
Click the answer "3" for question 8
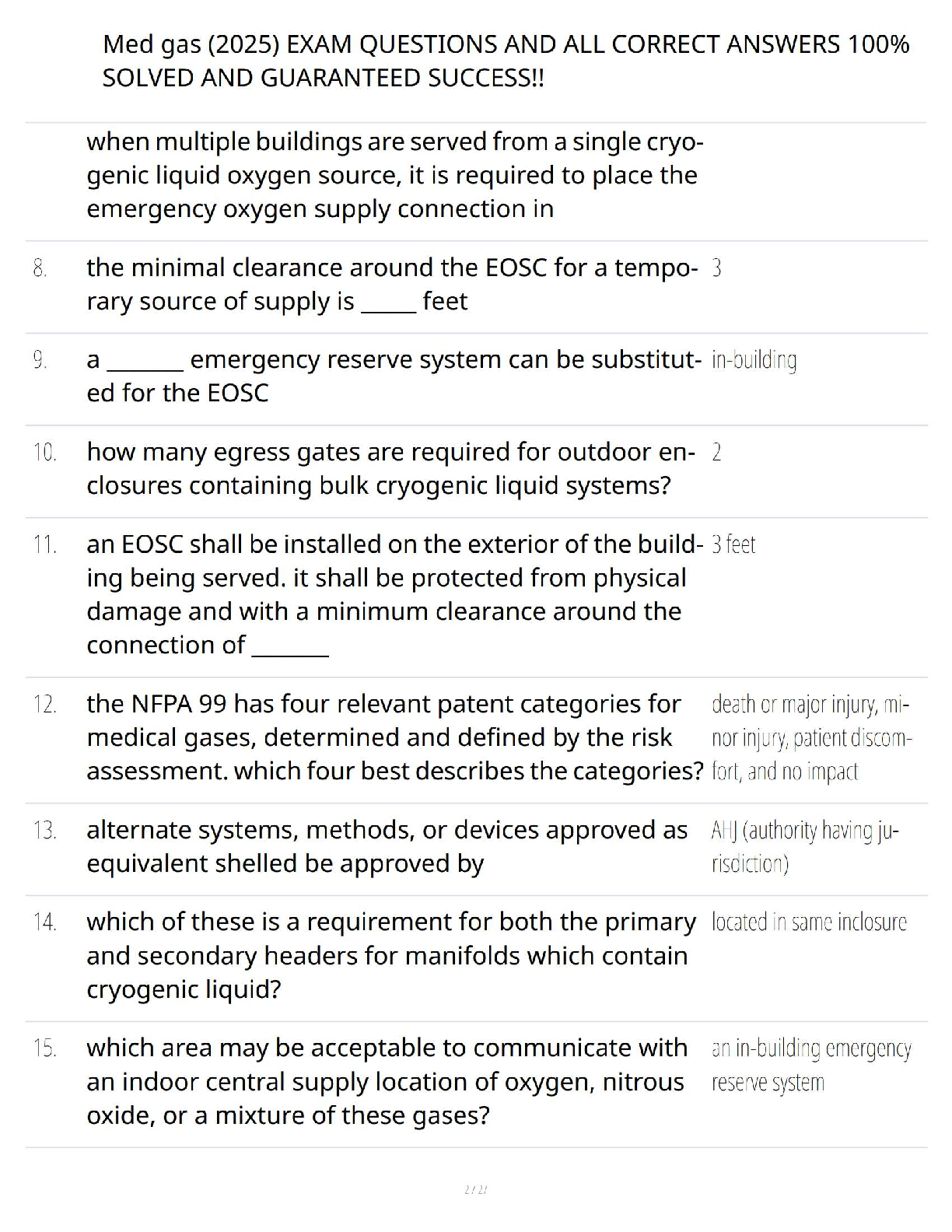coord(716,268)
